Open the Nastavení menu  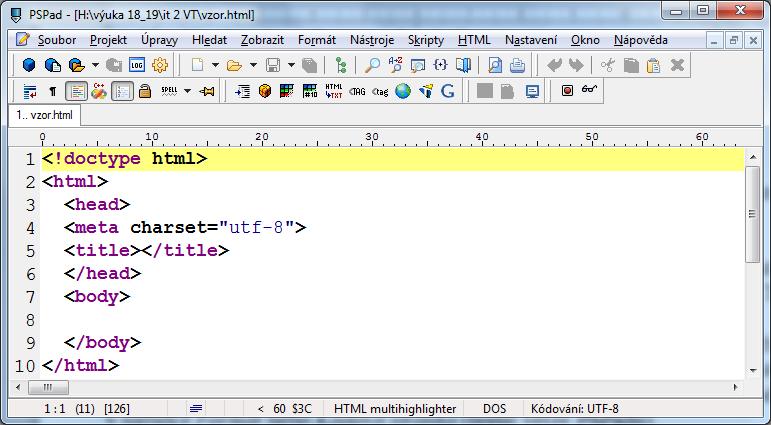(x=531, y=40)
